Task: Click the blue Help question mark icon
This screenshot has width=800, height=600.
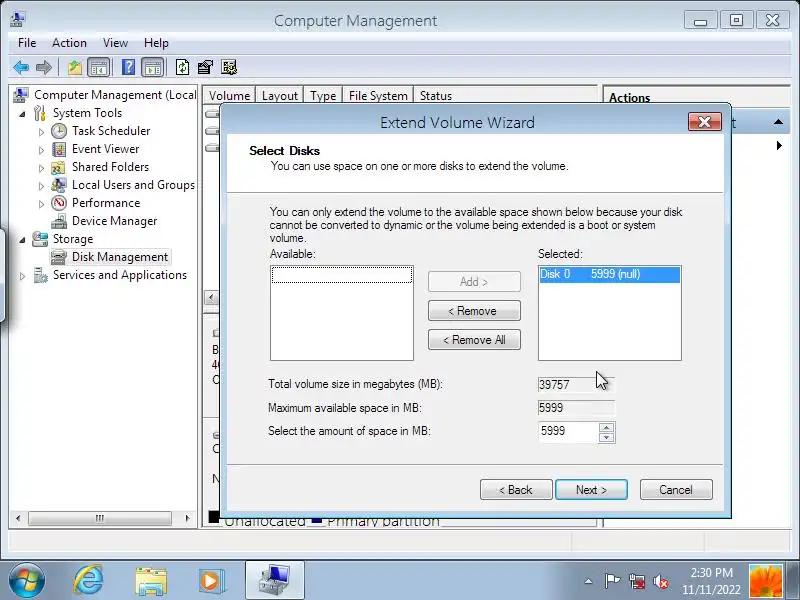Action: tap(129, 67)
